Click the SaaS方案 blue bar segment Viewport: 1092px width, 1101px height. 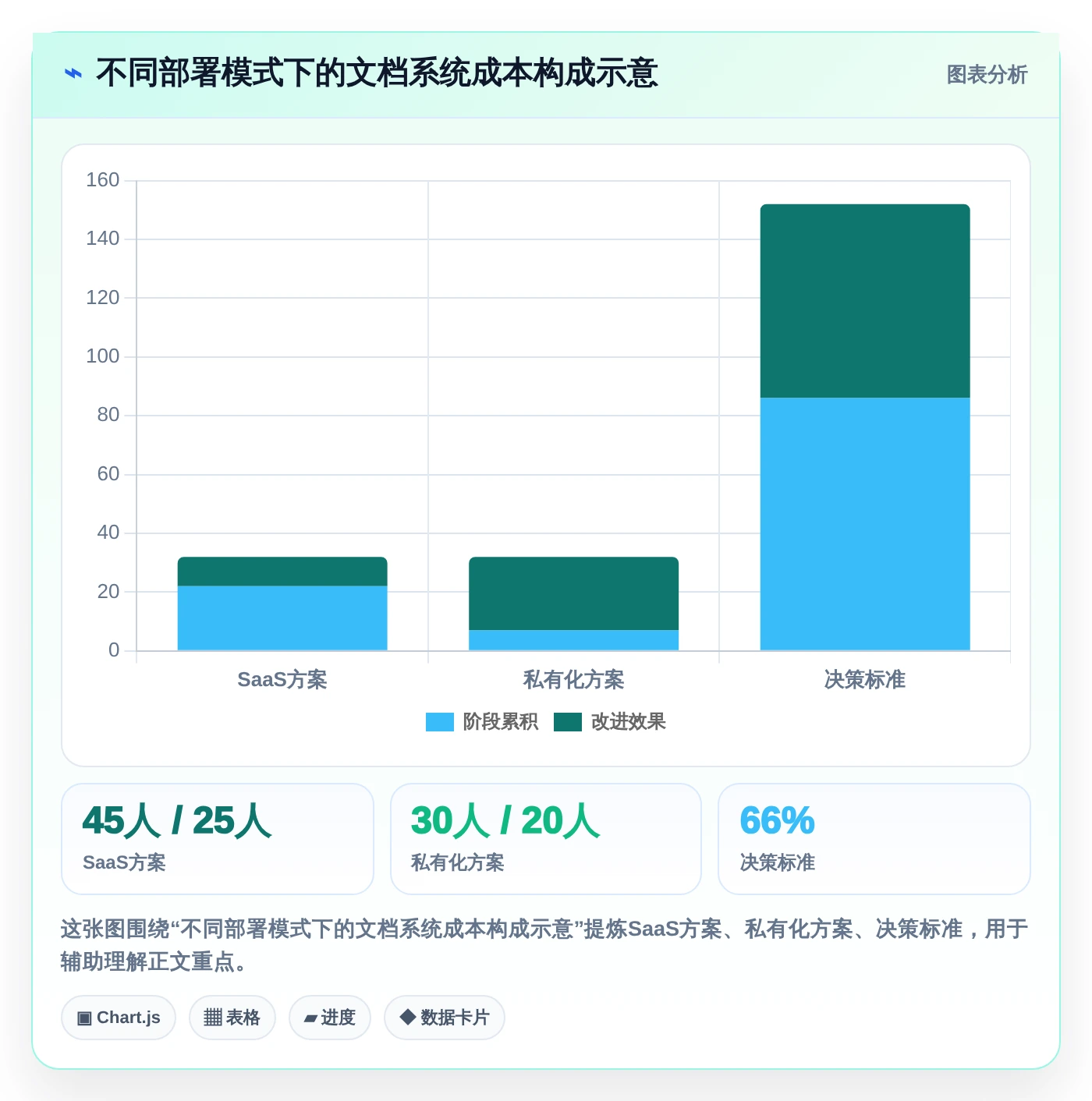tap(282, 618)
